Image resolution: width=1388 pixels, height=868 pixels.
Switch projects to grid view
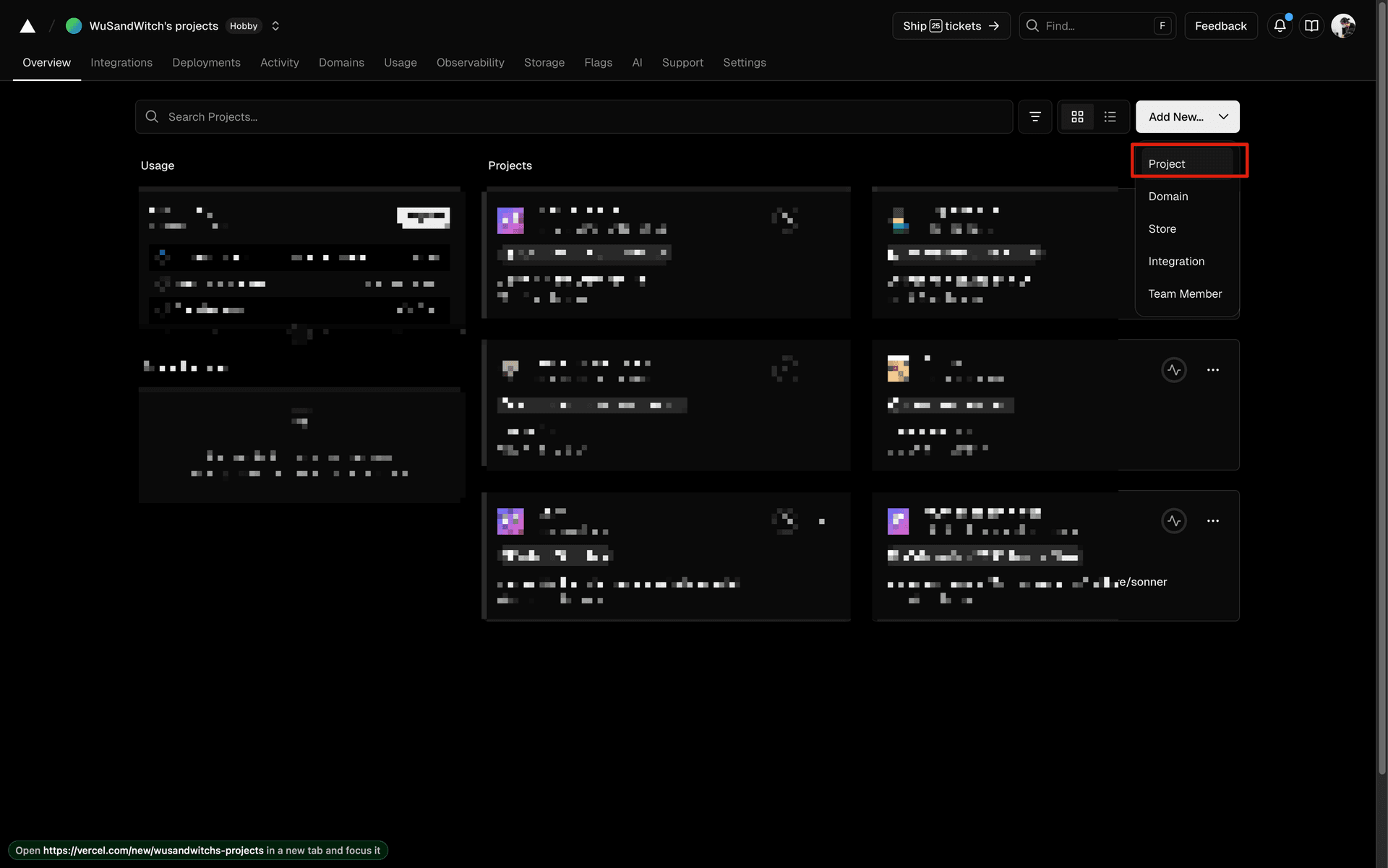coord(1077,116)
